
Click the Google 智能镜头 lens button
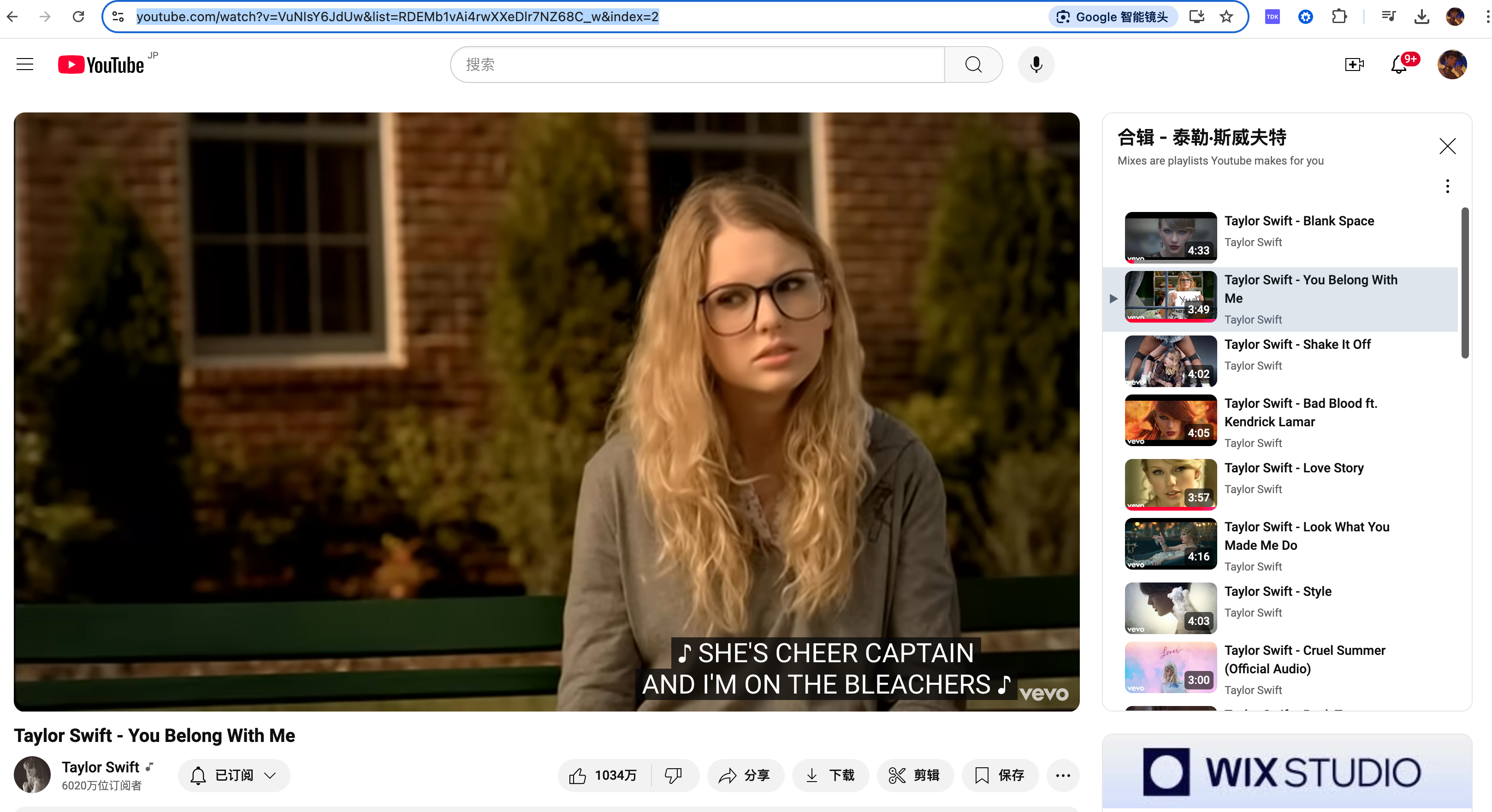1112,17
